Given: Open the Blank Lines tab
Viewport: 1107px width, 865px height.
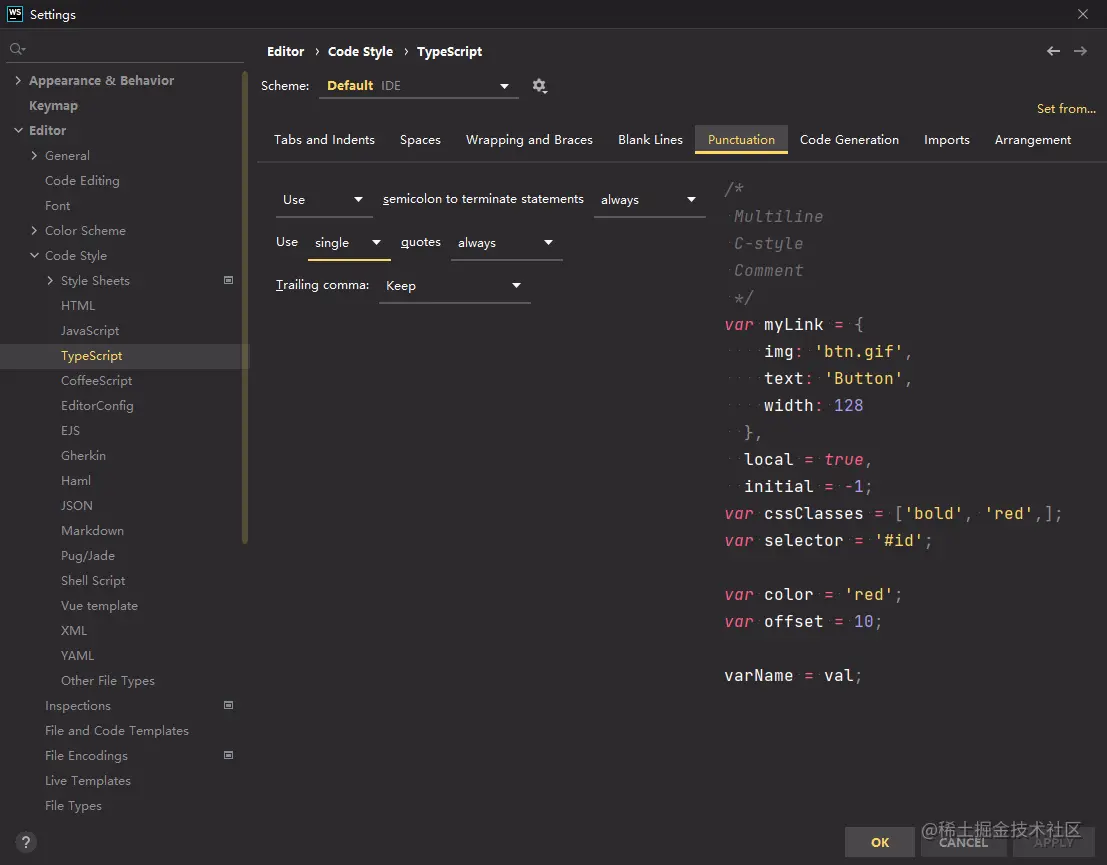Looking at the screenshot, I should pos(650,140).
